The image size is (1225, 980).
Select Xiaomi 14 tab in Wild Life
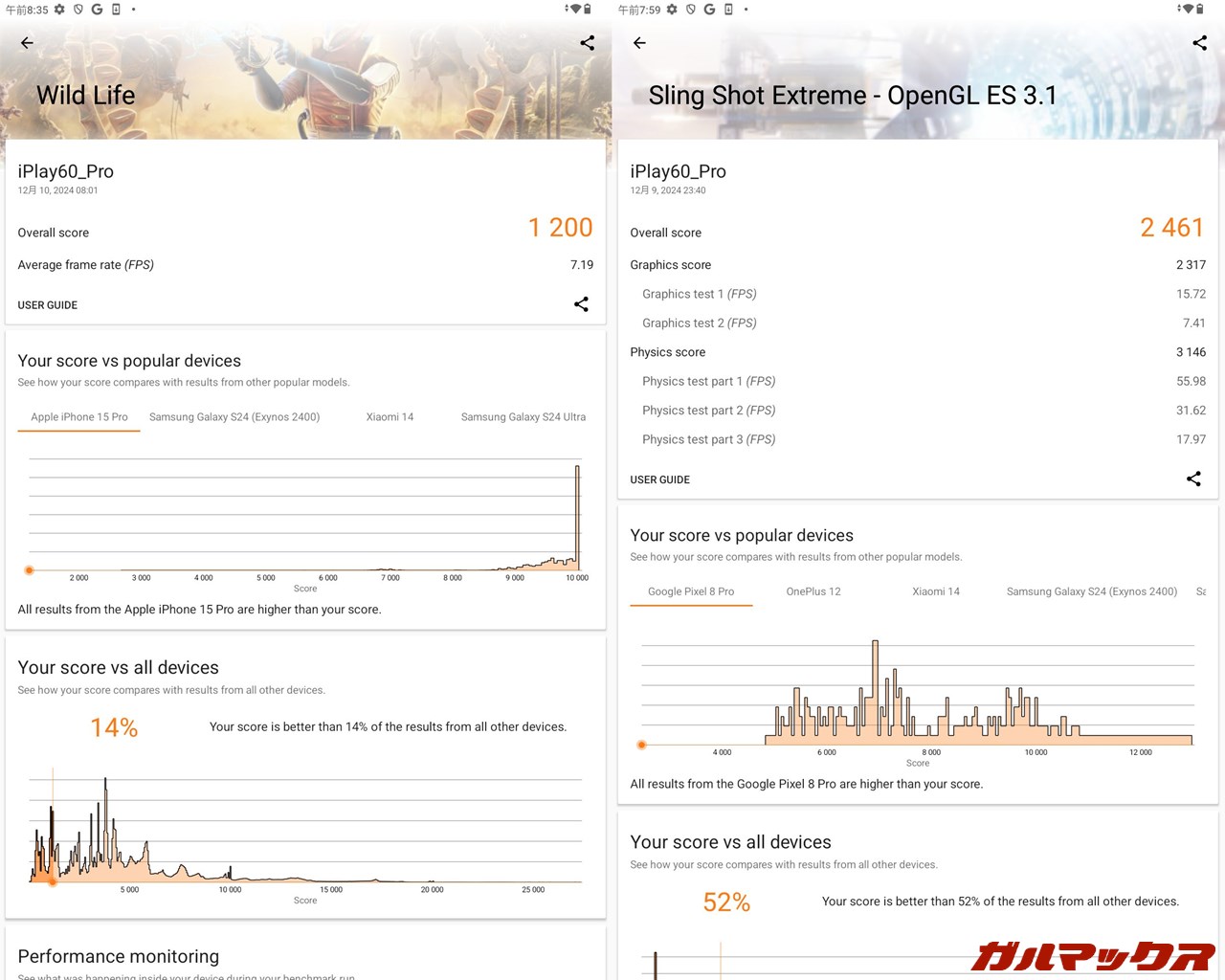click(x=390, y=417)
